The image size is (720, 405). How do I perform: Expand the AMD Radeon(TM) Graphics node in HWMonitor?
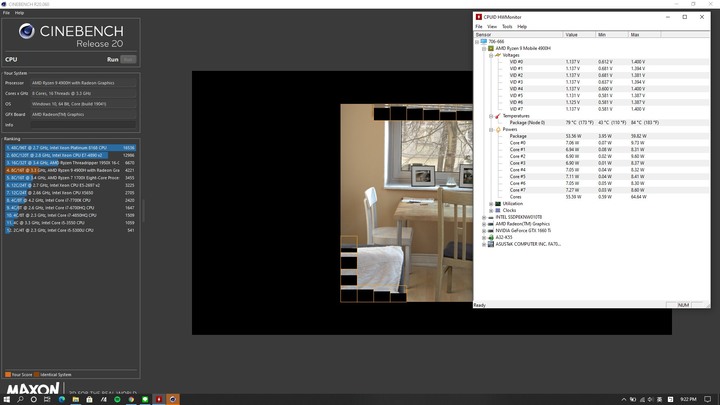click(484, 224)
